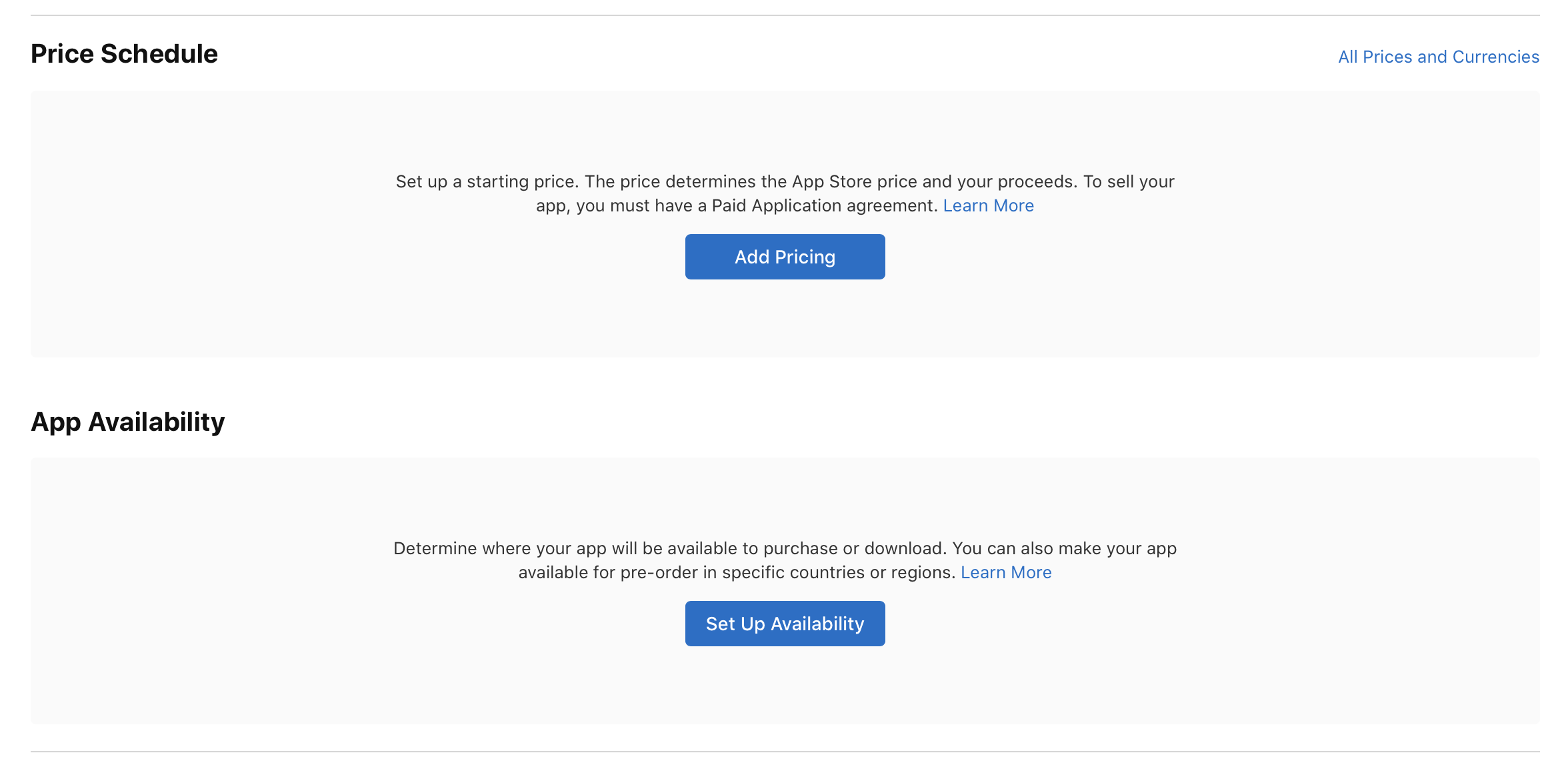Click the App Availability heading
1568x767 pixels.
pos(127,422)
